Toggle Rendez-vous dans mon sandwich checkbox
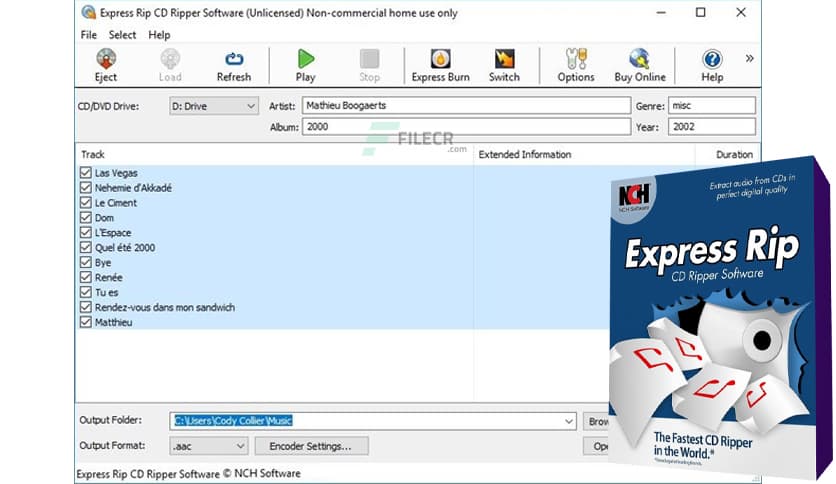 [x=85, y=306]
